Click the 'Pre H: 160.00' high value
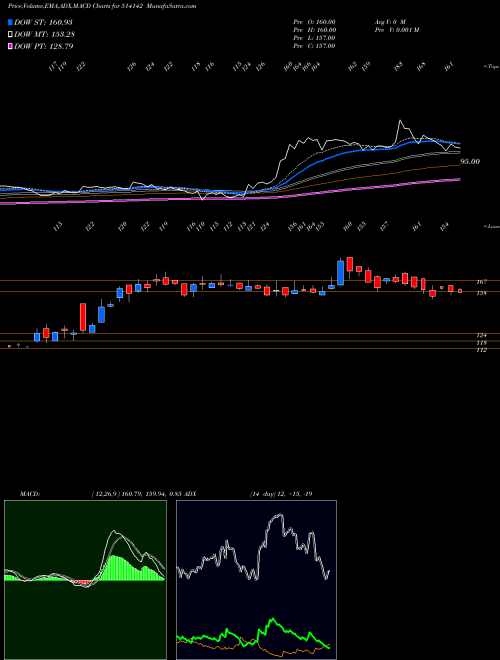Screen dimensions: 500x660 click(314, 30)
